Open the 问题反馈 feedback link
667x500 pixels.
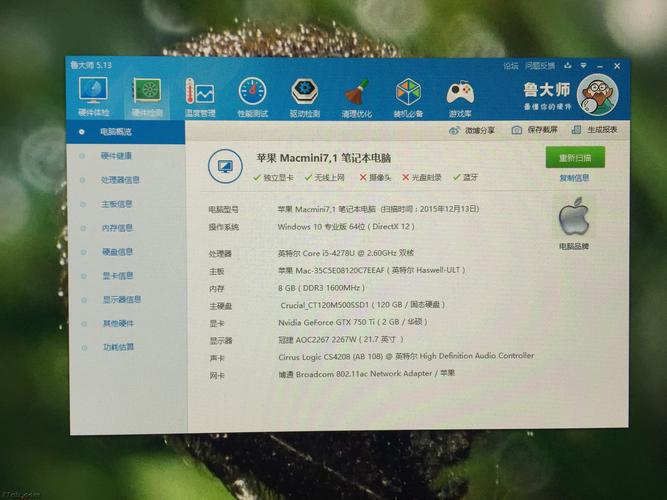pos(540,66)
